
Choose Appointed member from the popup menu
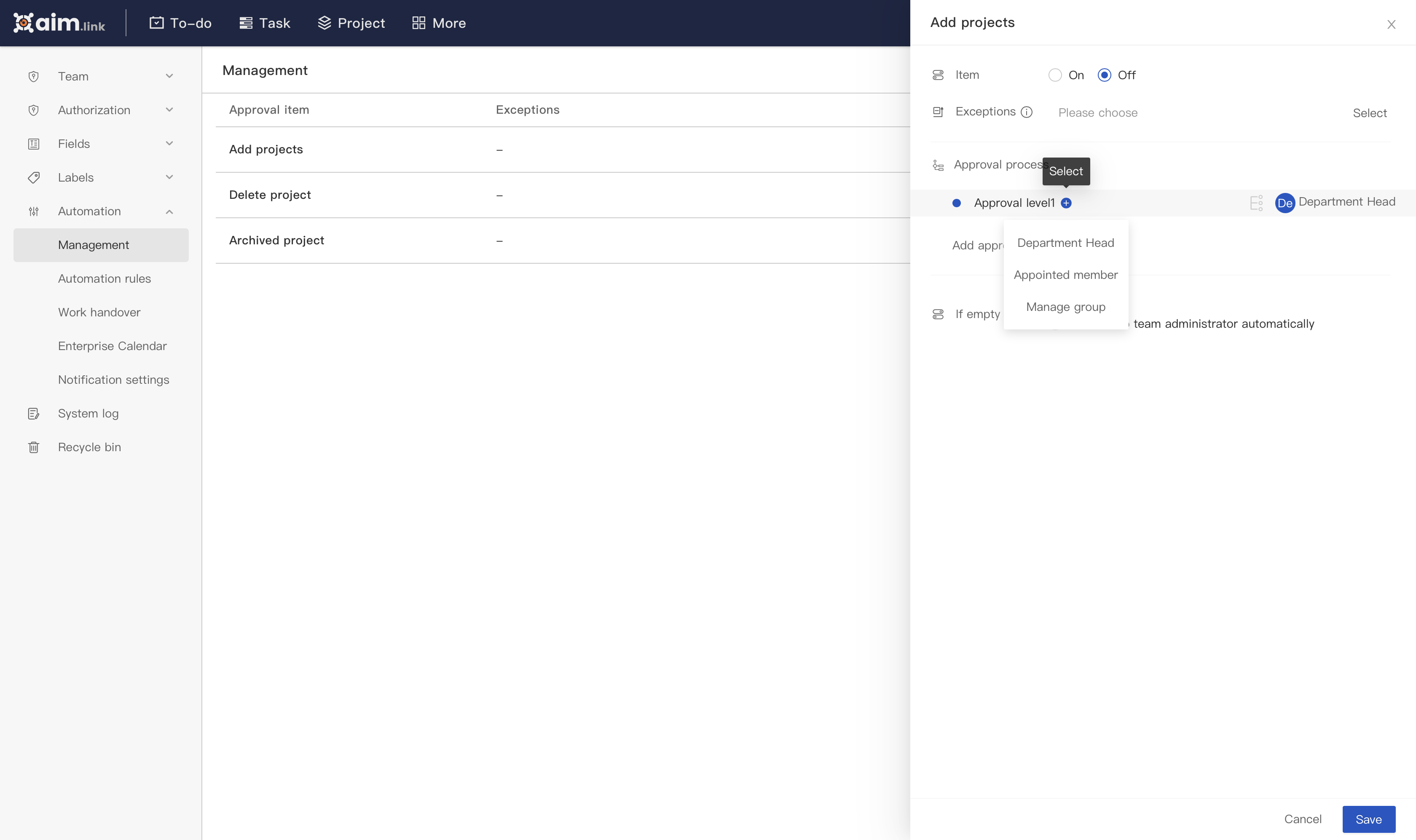coord(1065,275)
